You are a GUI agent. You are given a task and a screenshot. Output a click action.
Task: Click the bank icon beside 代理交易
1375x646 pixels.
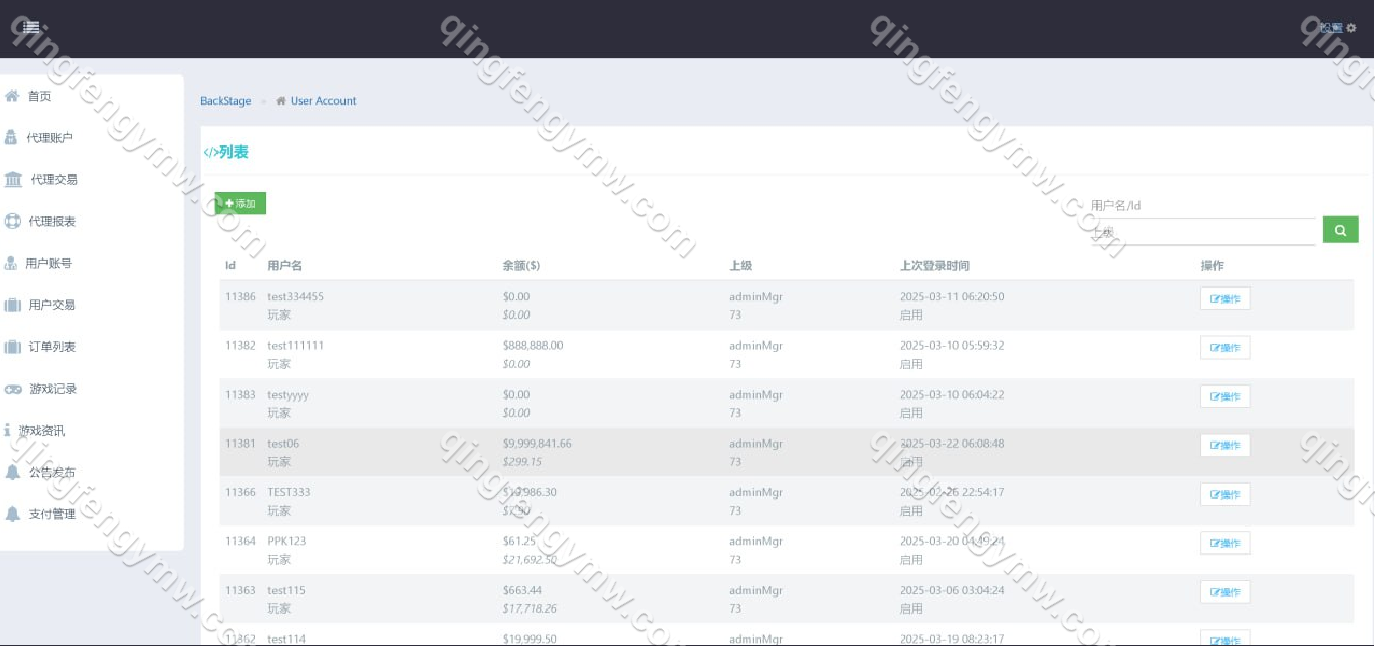(13, 179)
